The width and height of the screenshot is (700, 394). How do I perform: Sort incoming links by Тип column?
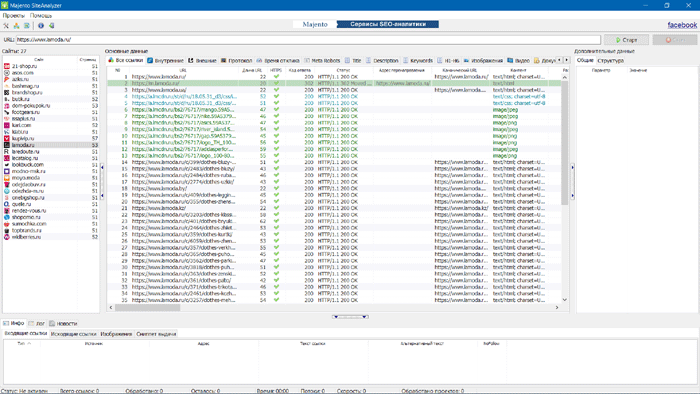coord(22,344)
